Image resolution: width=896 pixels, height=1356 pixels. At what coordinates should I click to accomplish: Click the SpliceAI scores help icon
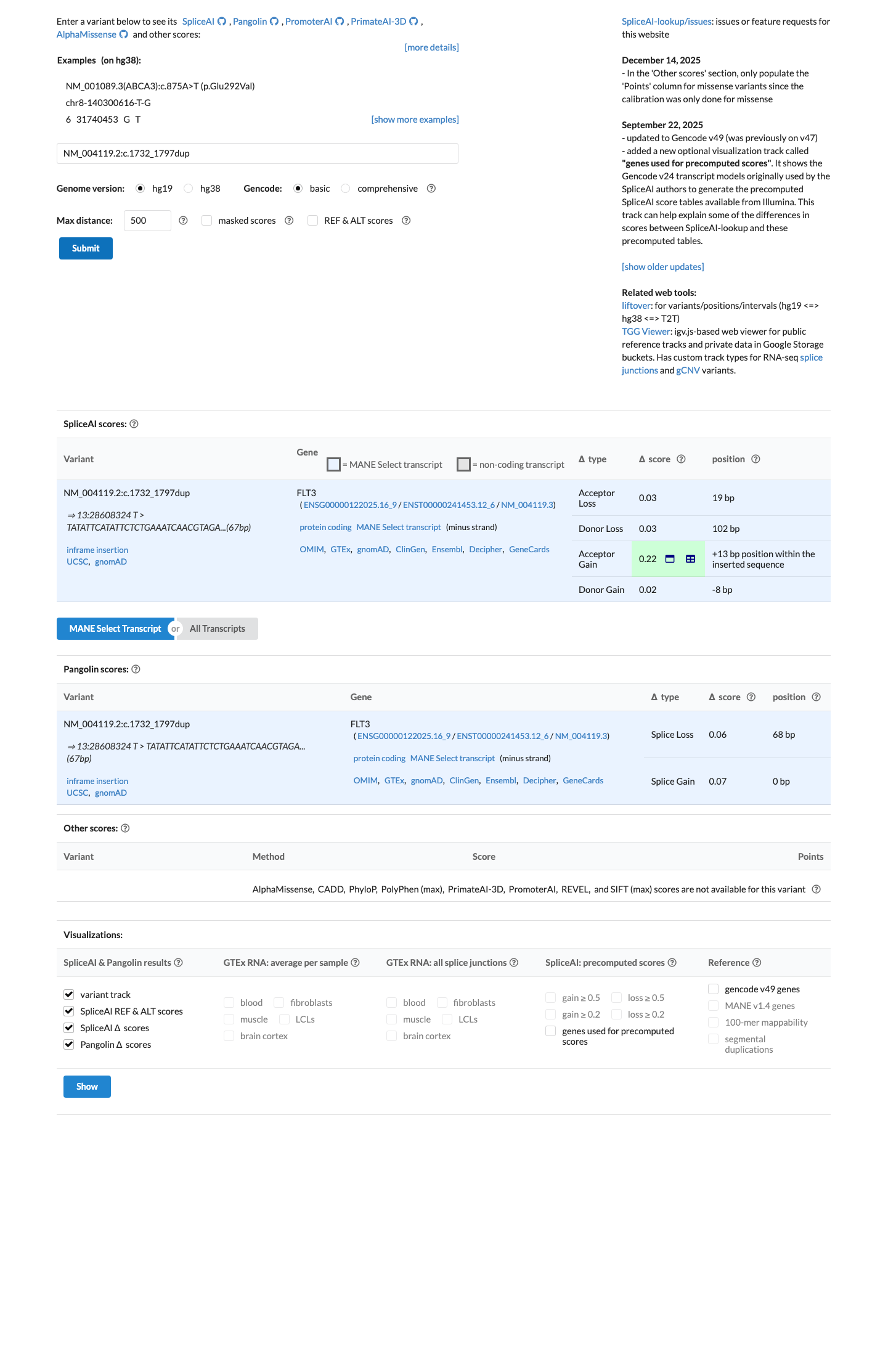point(134,424)
